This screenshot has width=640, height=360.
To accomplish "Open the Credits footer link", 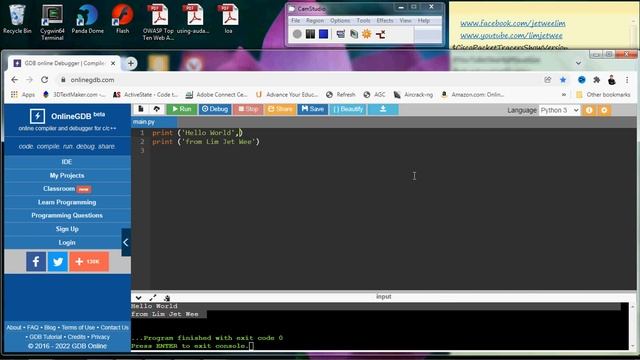I will point(76,337).
